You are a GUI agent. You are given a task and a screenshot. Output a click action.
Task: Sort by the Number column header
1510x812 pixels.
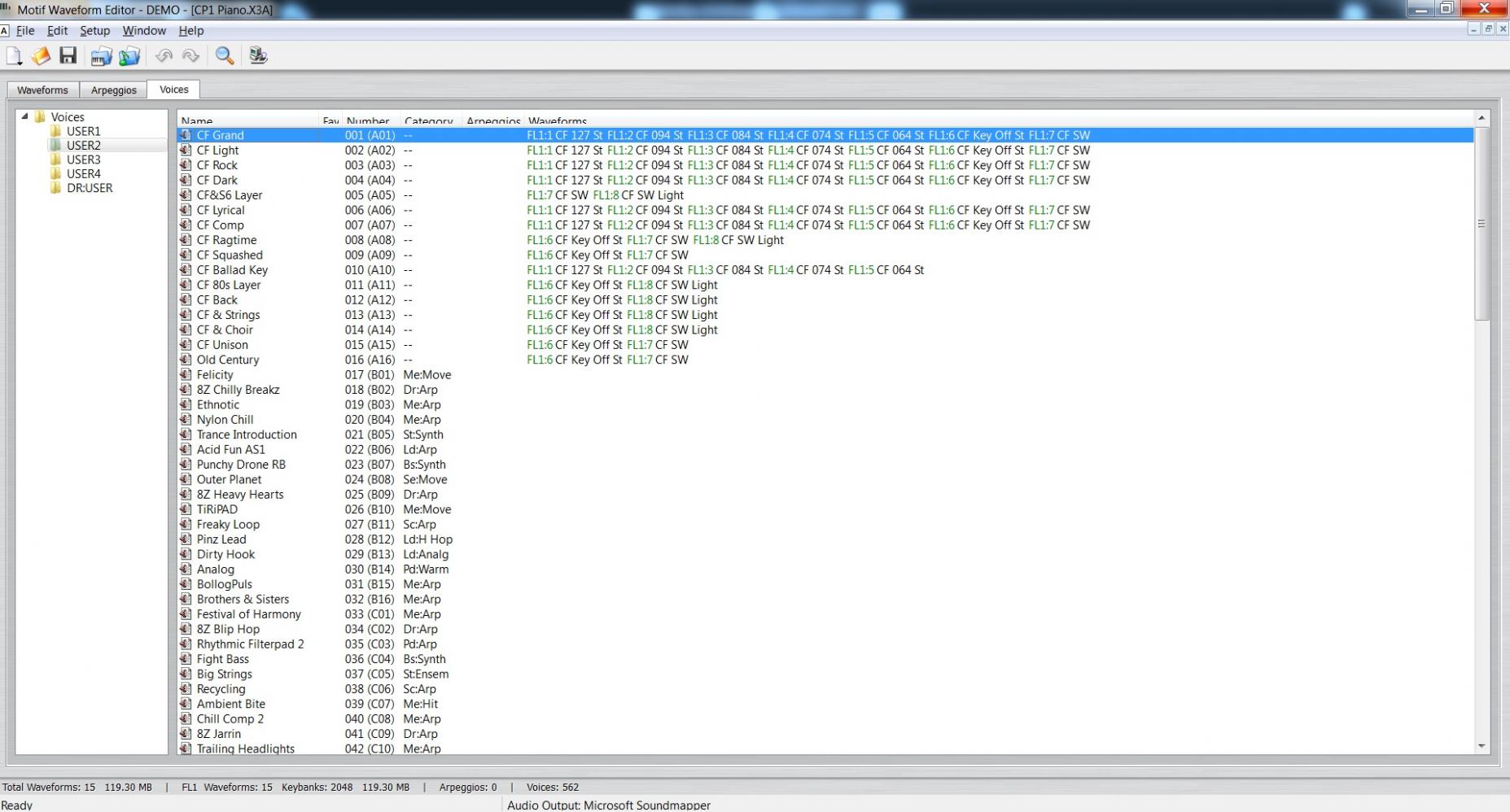(x=371, y=120)
